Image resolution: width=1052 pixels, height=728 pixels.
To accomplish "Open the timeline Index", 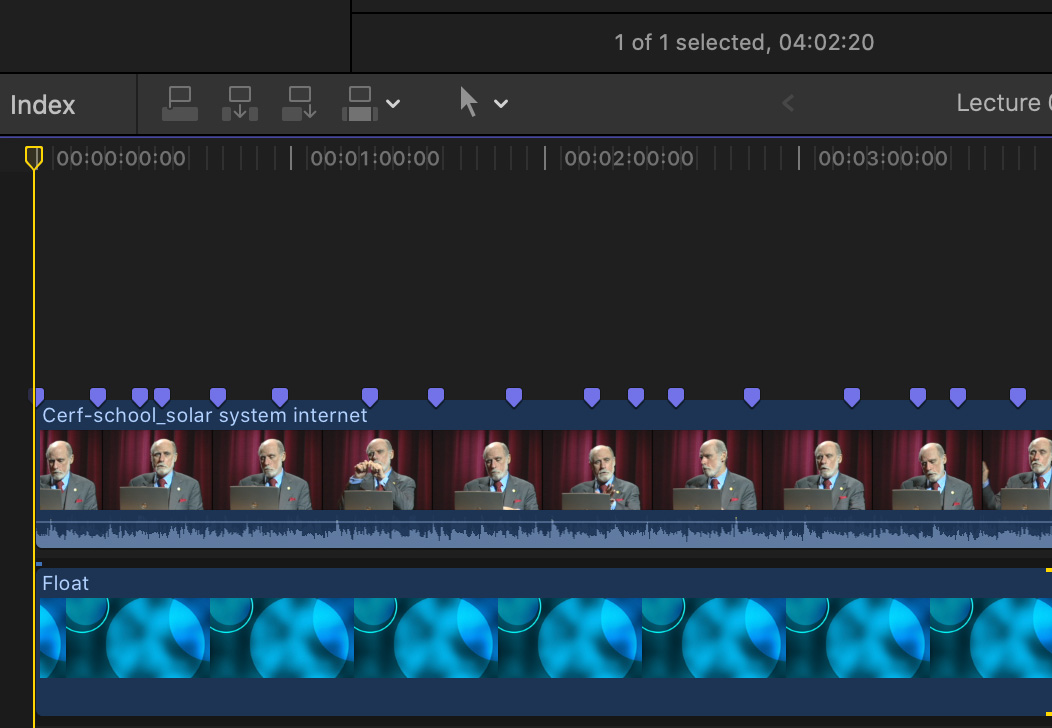I will pyautogui.click(x=43, y=105).
